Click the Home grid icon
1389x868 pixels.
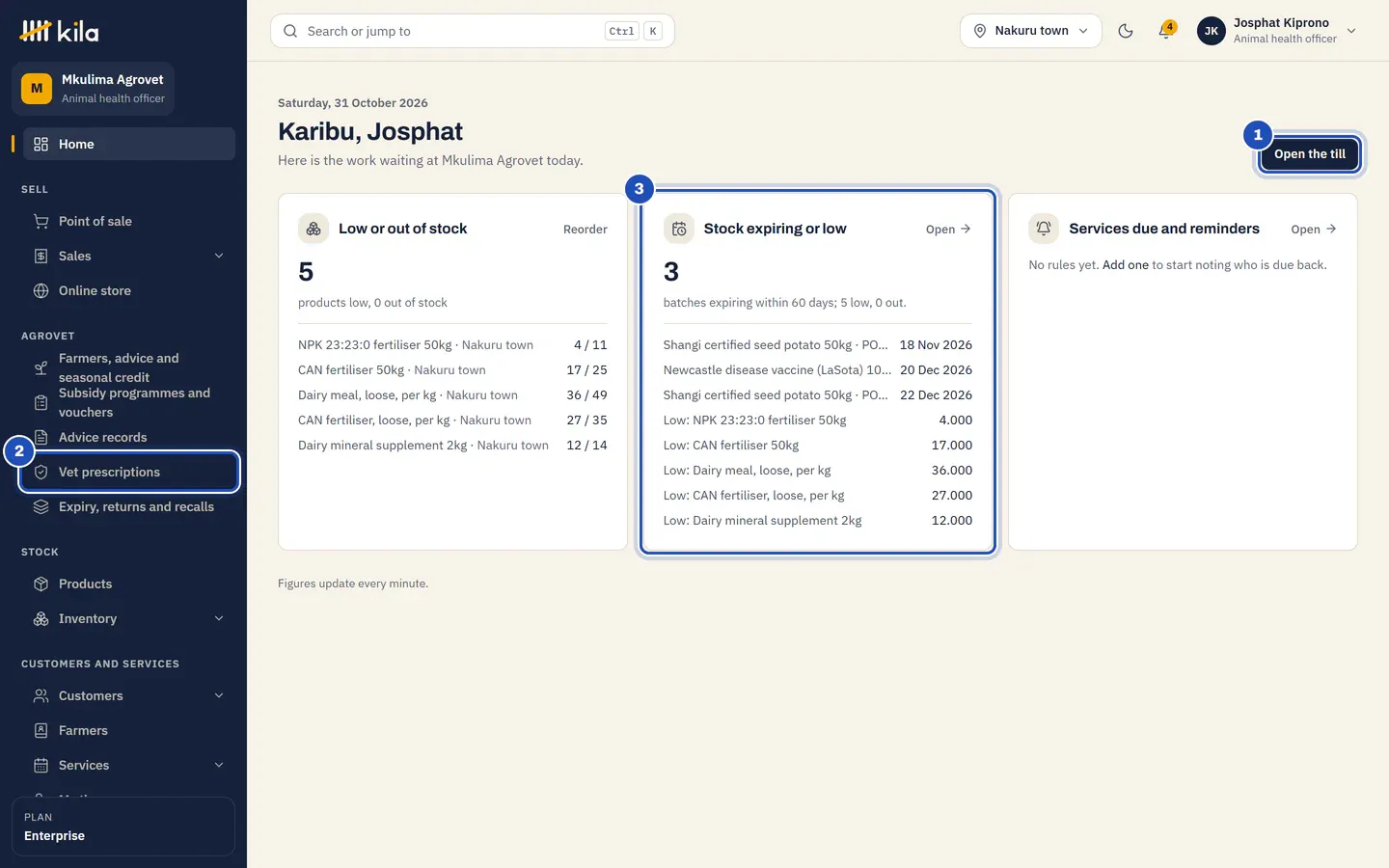click(x=41, y=144)
